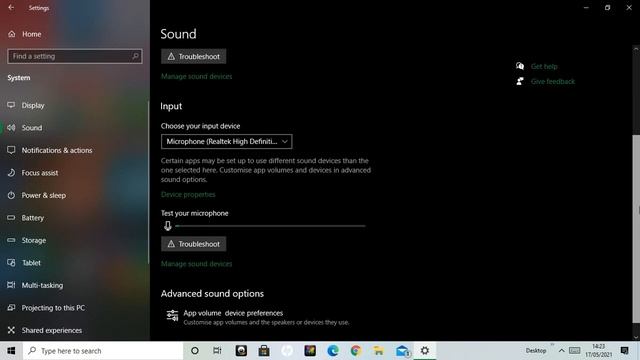Image resolution: width=640 pixels, height=360 pixels.
Task: Open the Get help link
Action: click(544, 66)
